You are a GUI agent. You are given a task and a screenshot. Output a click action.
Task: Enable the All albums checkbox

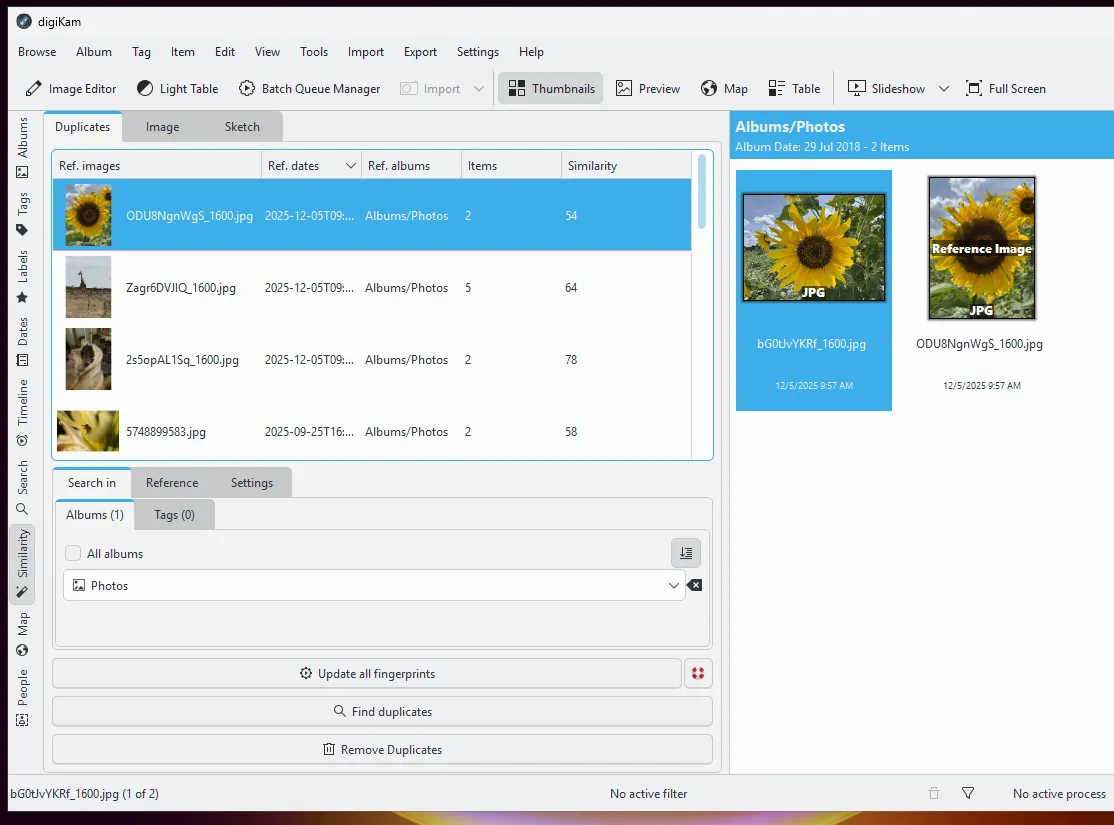73,553
